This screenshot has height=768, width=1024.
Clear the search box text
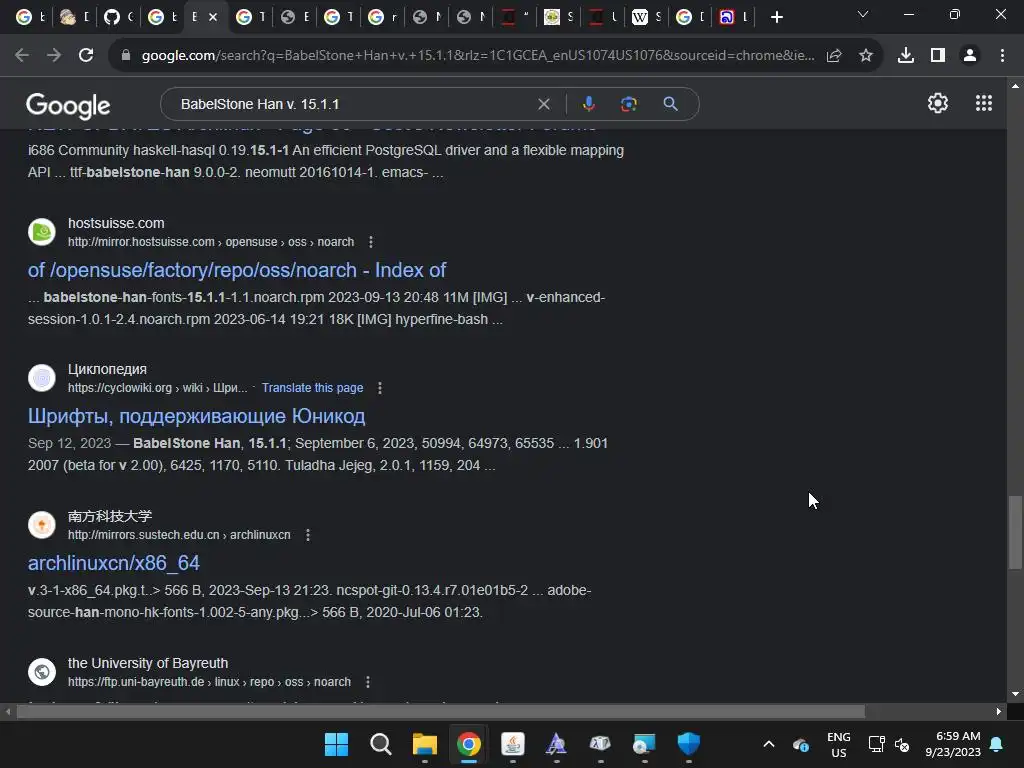tap(543, 104)
